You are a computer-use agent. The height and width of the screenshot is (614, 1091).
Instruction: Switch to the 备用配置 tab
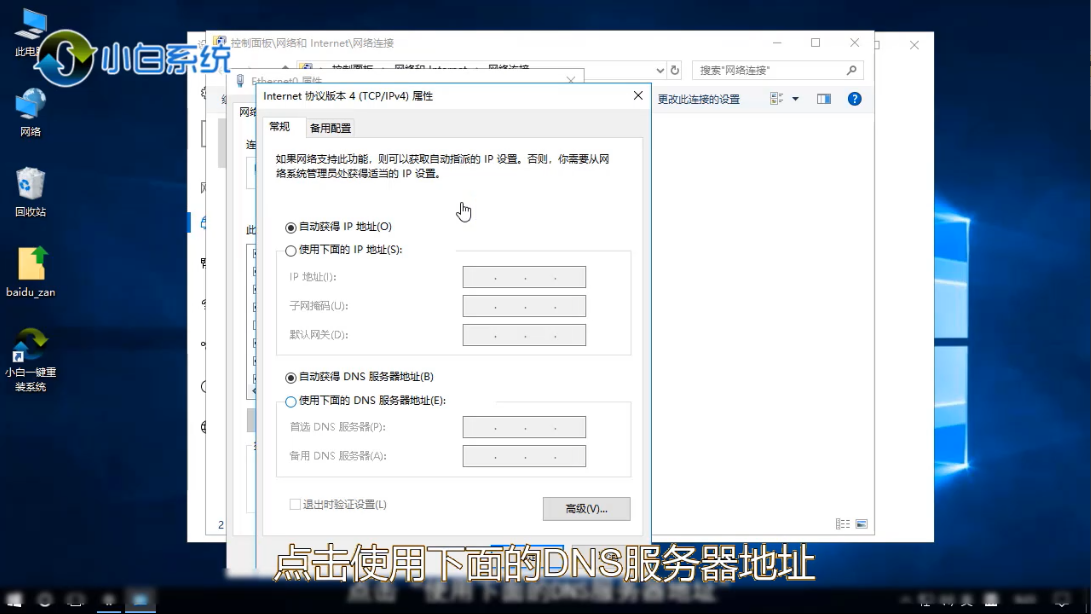click(330, 128)
